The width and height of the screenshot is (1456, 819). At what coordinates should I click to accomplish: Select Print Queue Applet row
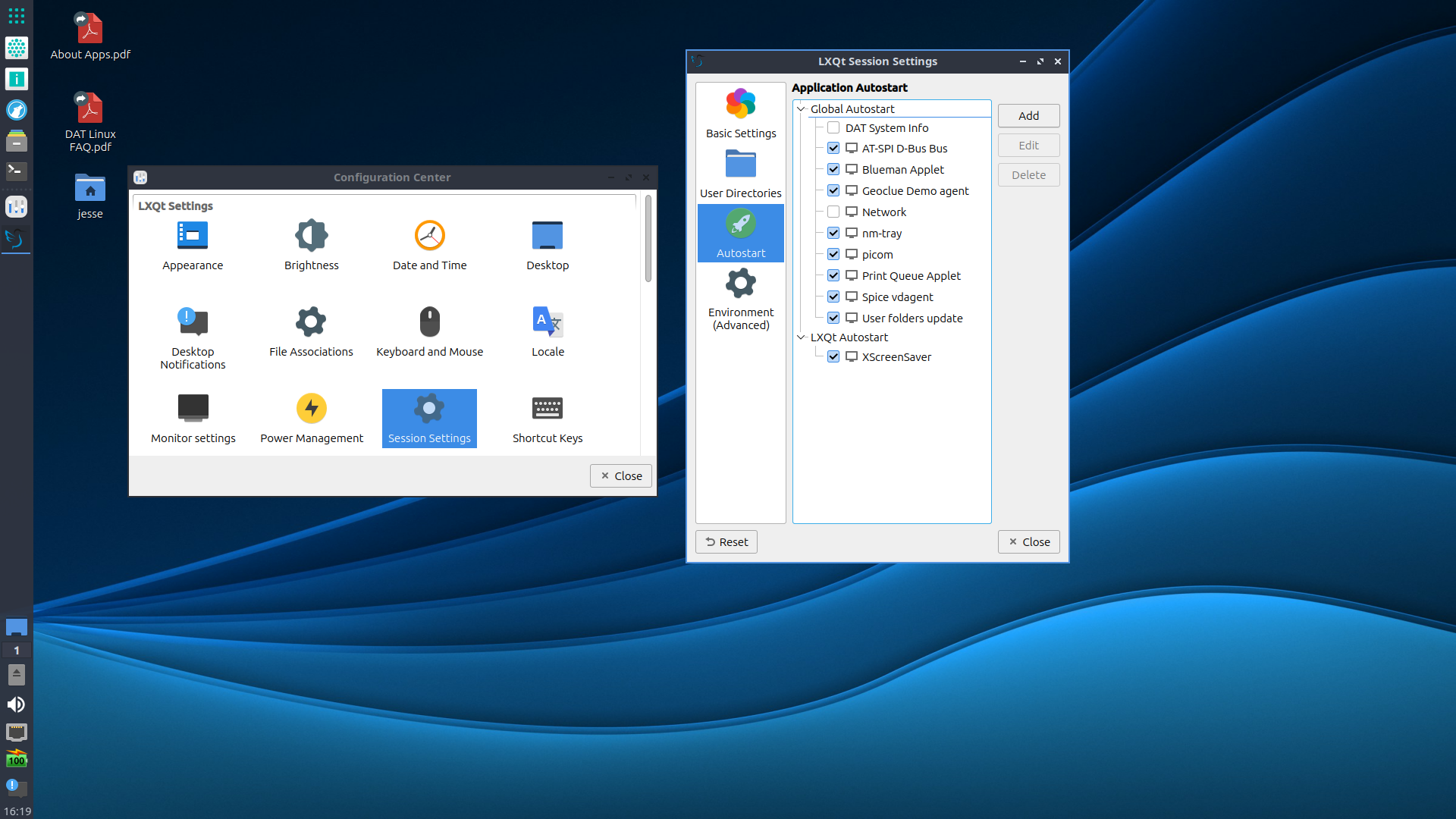(911, 275)
